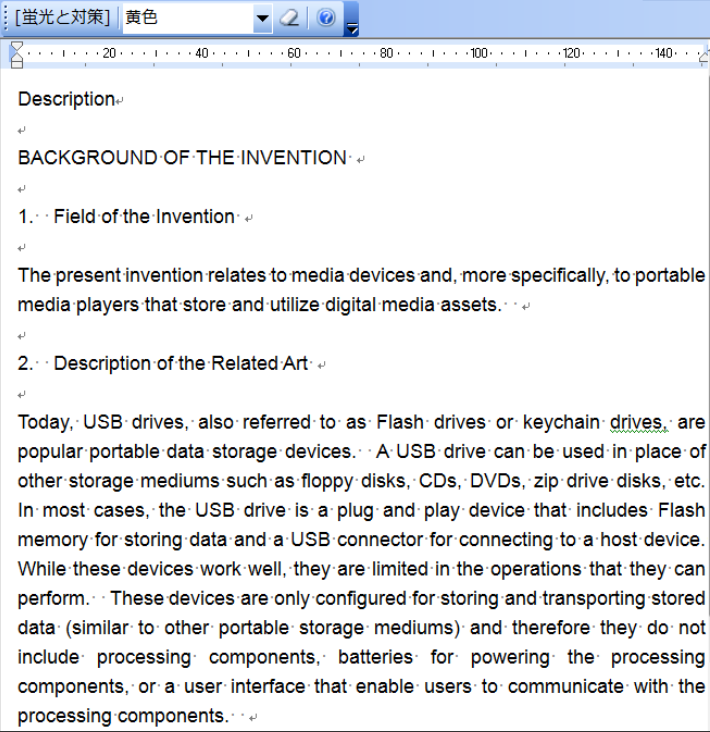
Task: Place cursor on the word "Today,"
Action: 45,422
